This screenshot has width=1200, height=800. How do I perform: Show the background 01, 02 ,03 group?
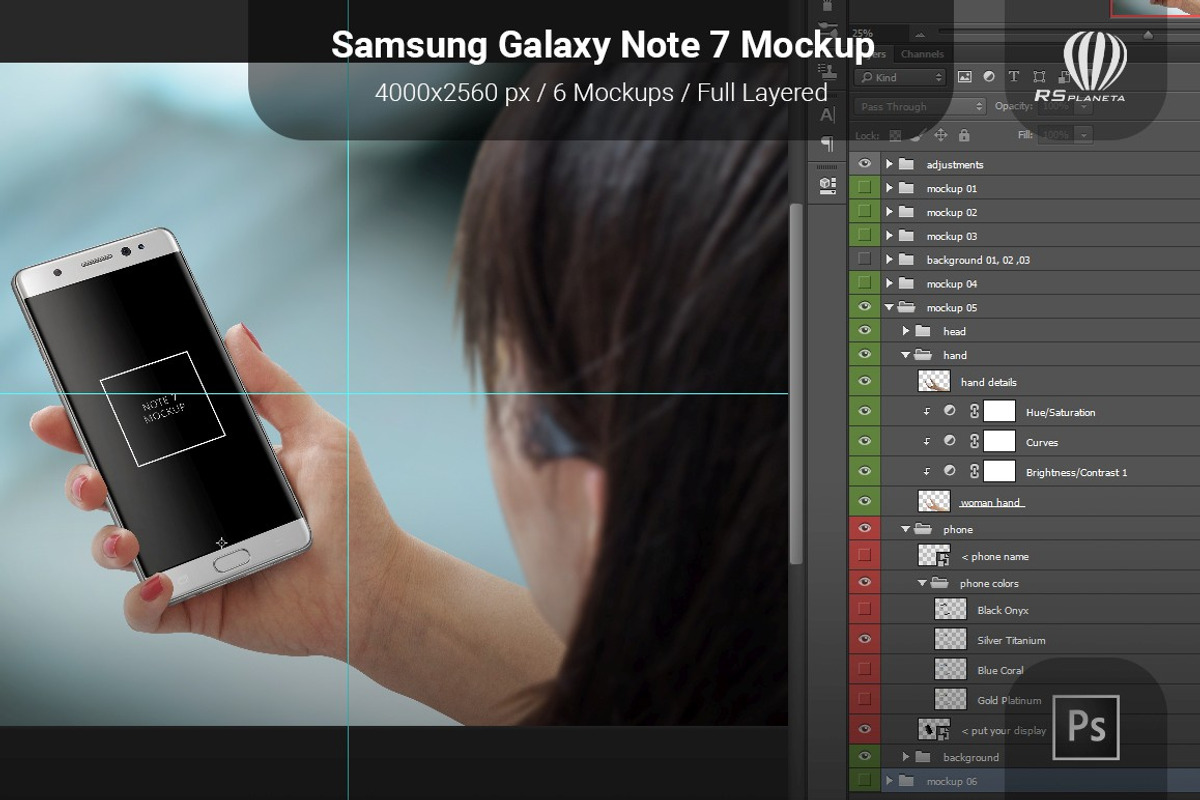point(864,259)
